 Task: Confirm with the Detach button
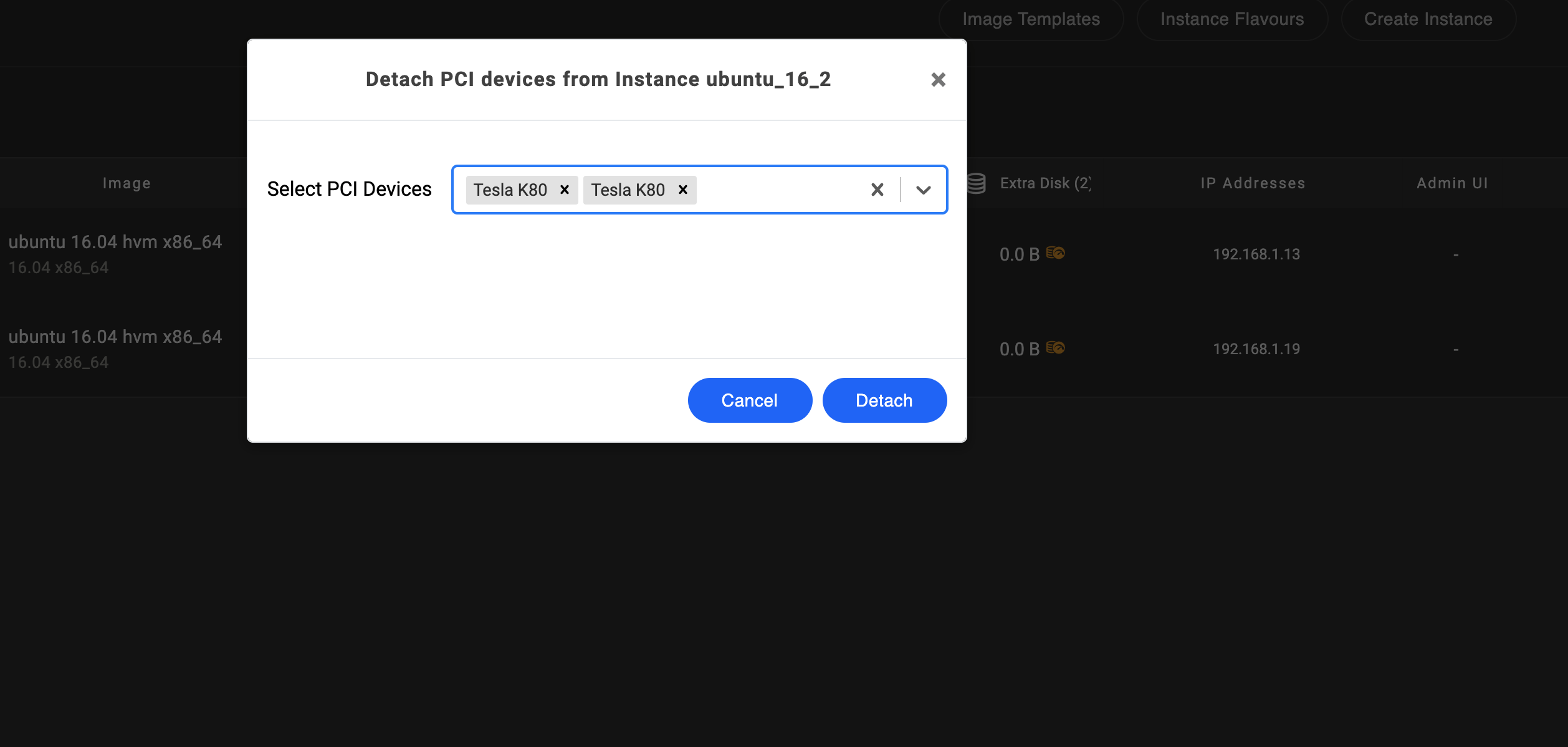click(x=884, y=400)
